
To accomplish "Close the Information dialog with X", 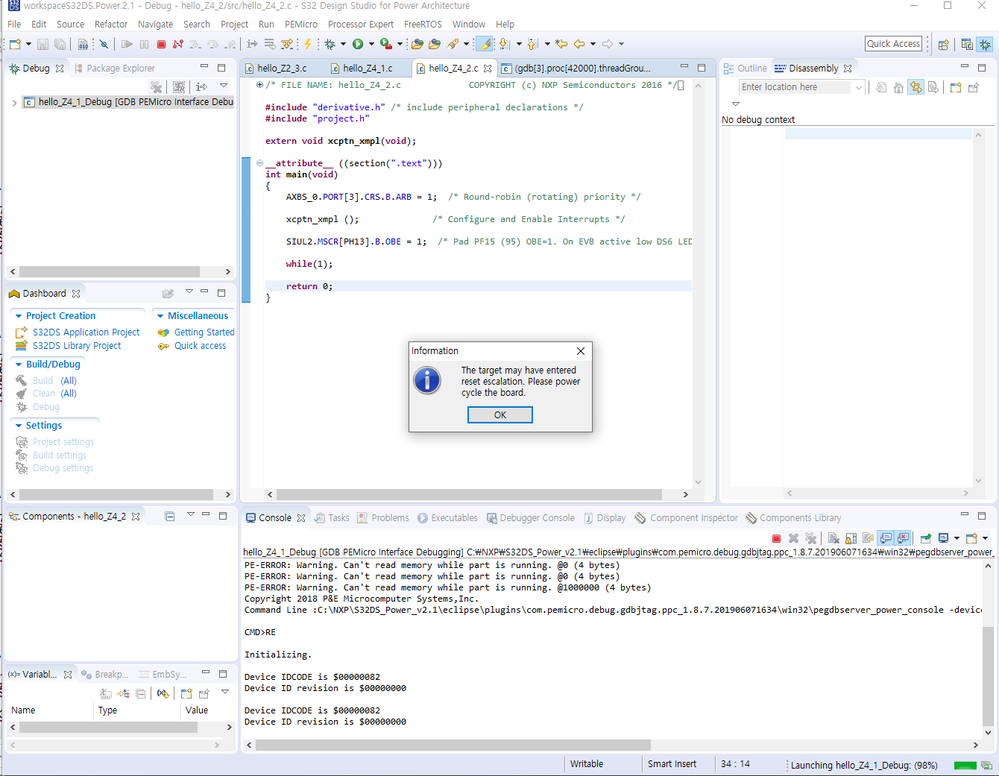I will point(580,351).
